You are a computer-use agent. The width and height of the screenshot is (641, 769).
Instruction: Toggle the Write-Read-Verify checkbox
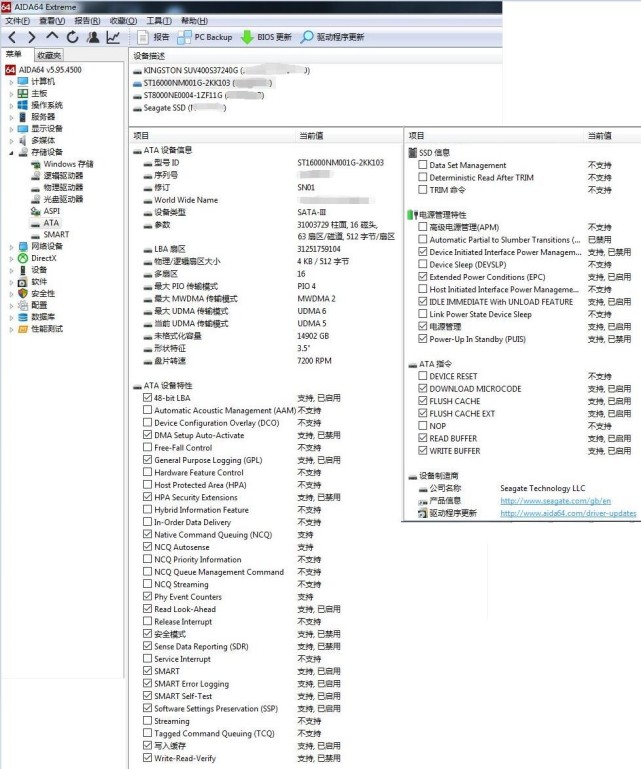tap(147, 757)
